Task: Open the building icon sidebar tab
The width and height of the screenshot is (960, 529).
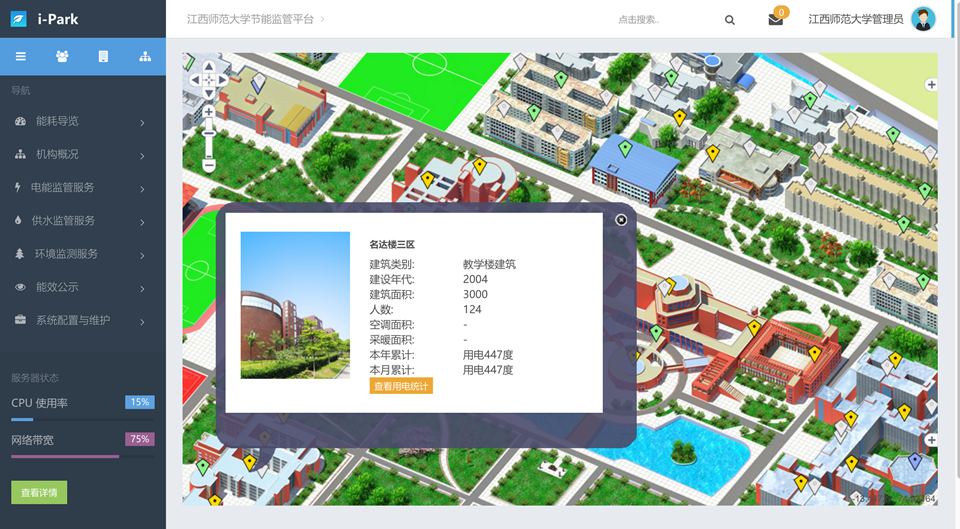Action: [x=103, y=57]
